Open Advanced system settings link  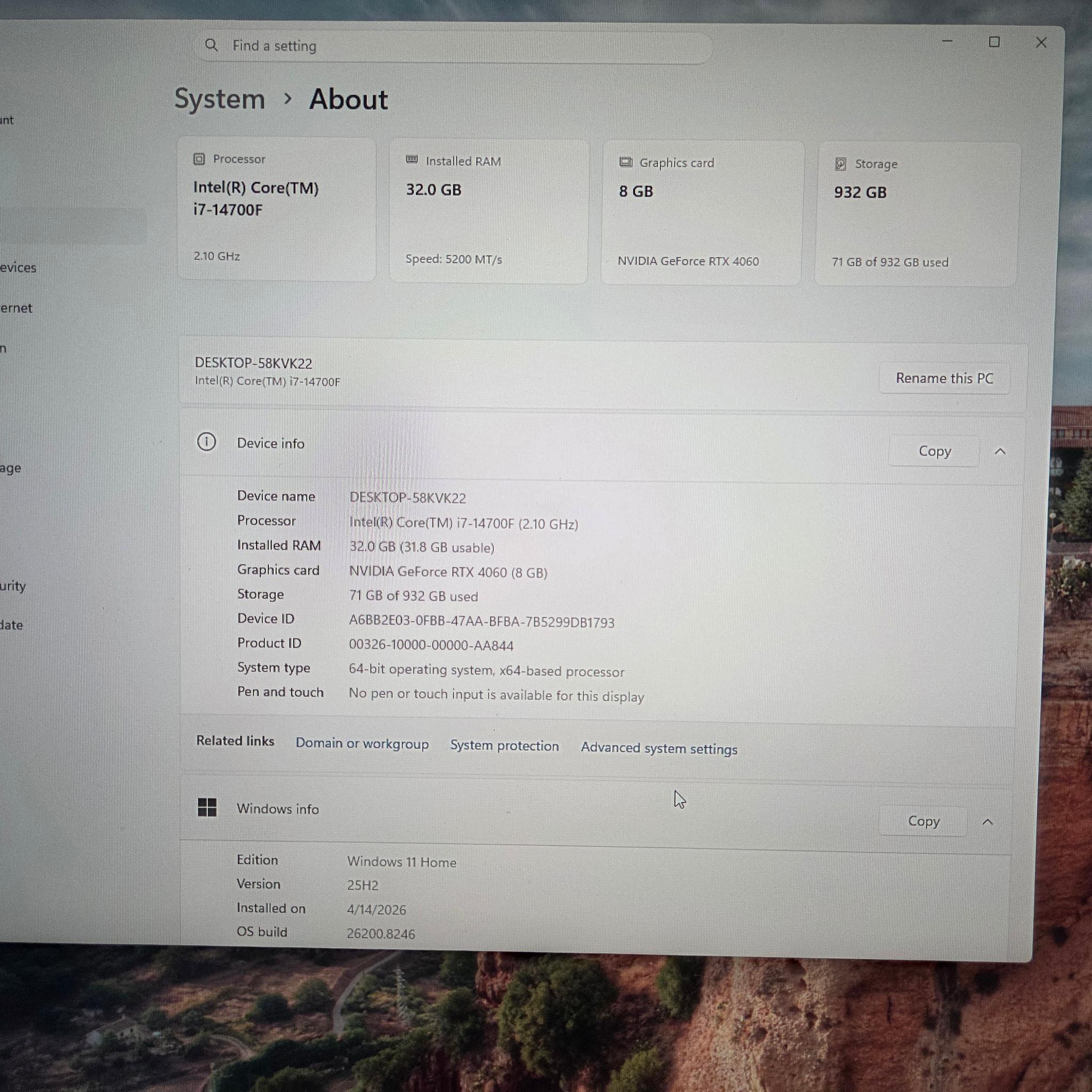pos(659,748)
